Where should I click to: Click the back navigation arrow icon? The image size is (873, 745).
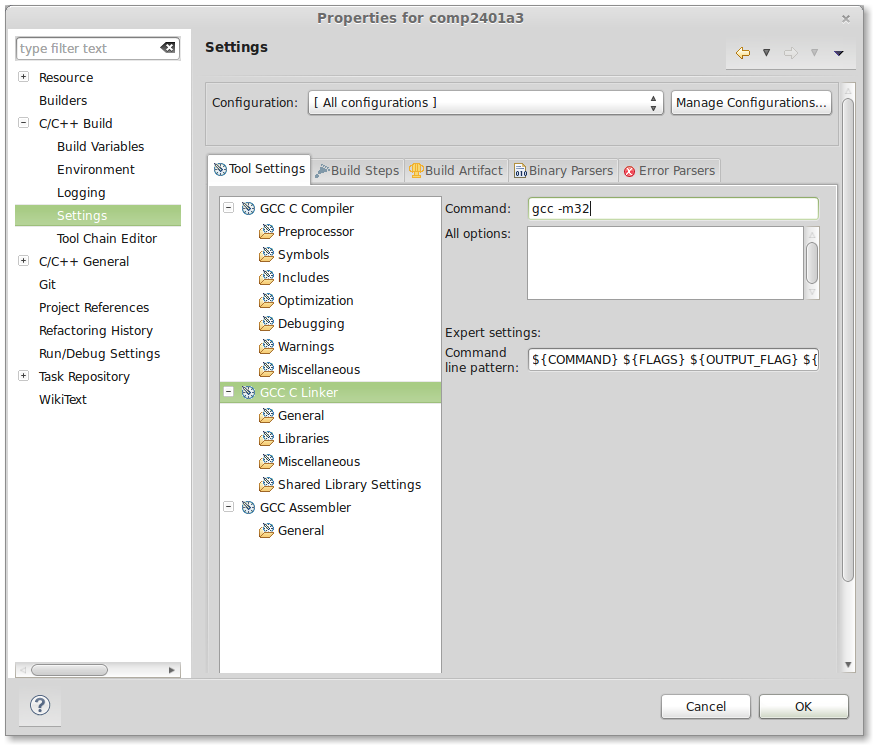(x=742, y=53)
